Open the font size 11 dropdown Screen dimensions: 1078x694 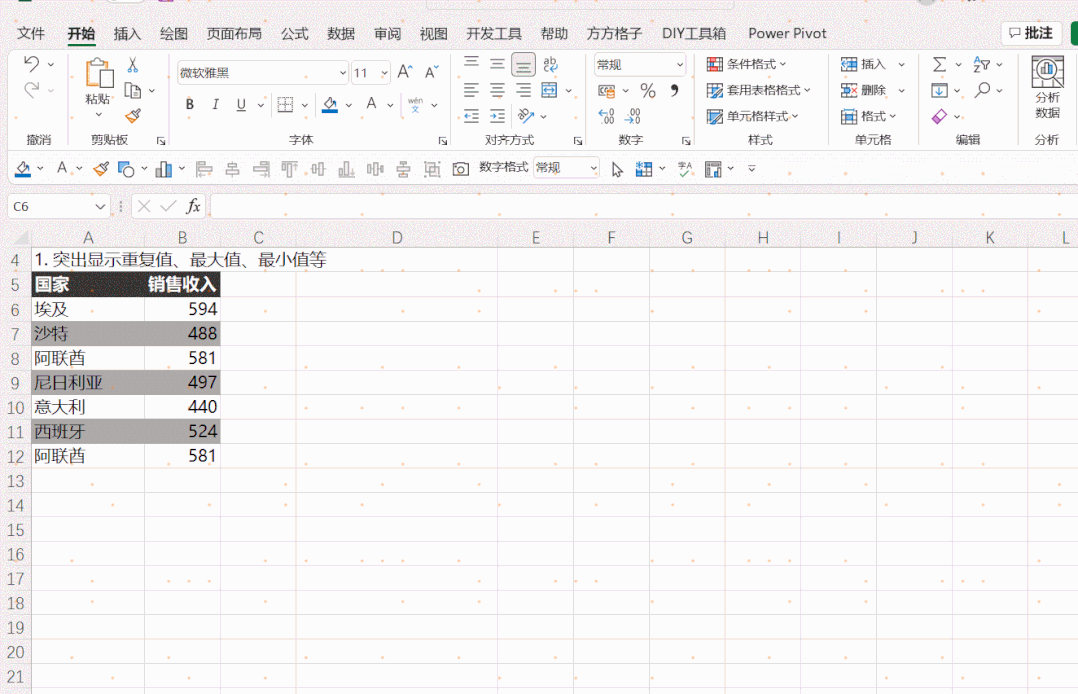[384, 73]
